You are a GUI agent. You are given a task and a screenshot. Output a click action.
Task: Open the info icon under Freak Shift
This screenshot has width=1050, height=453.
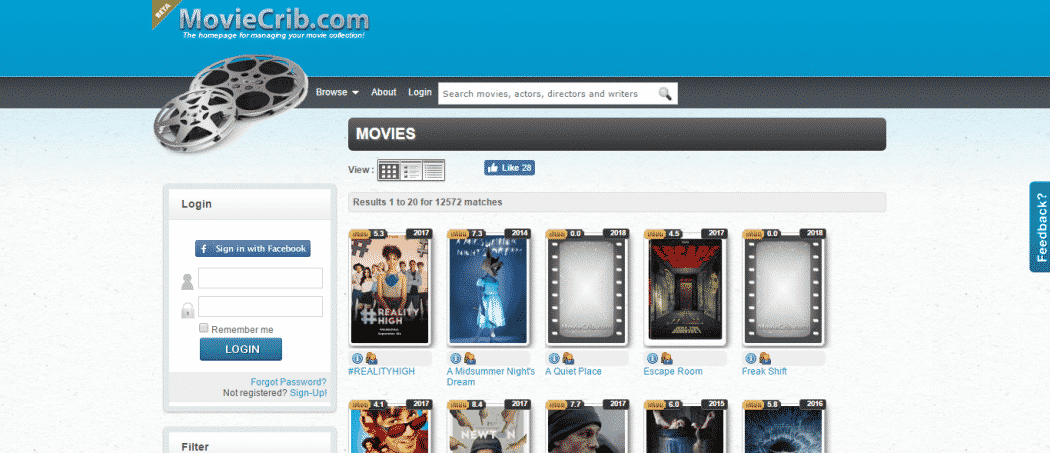pos(751,359)
